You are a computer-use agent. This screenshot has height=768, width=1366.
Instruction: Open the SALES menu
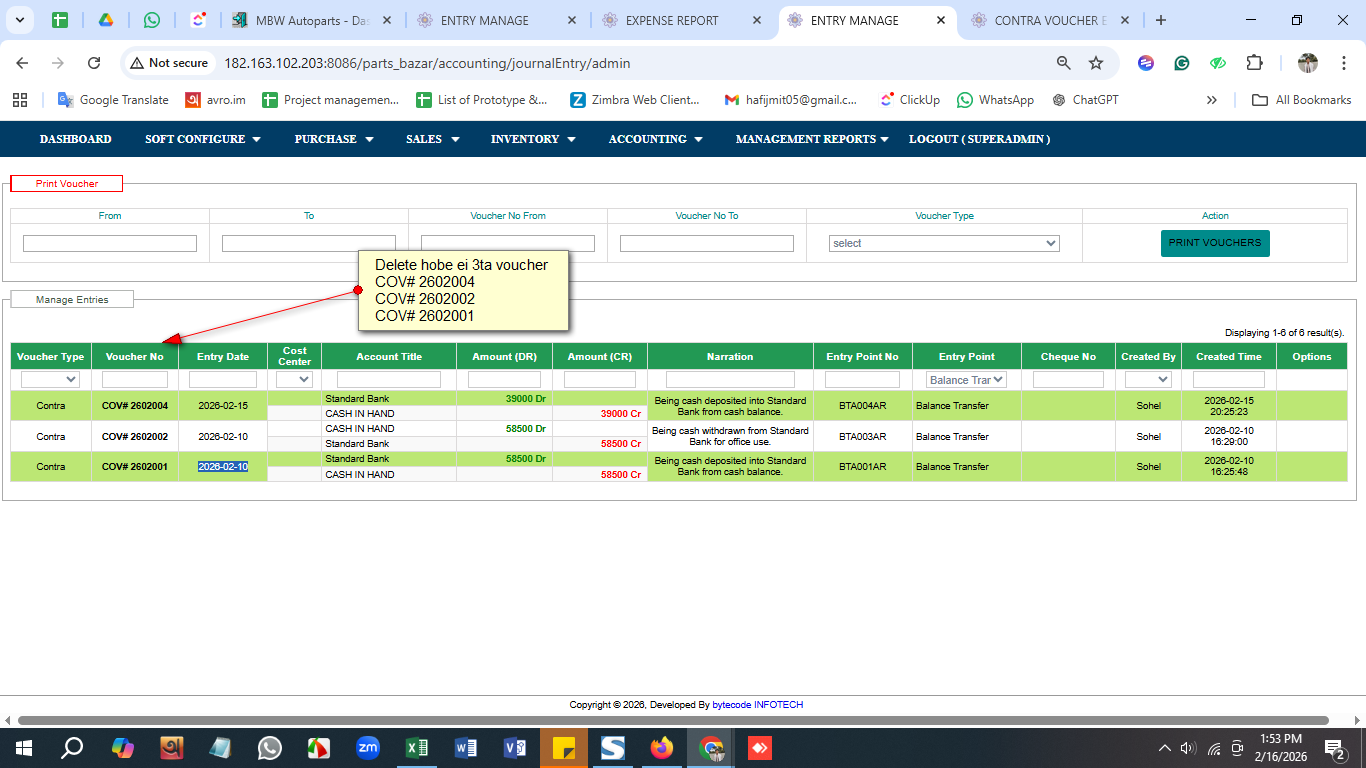tap(433, 139)
